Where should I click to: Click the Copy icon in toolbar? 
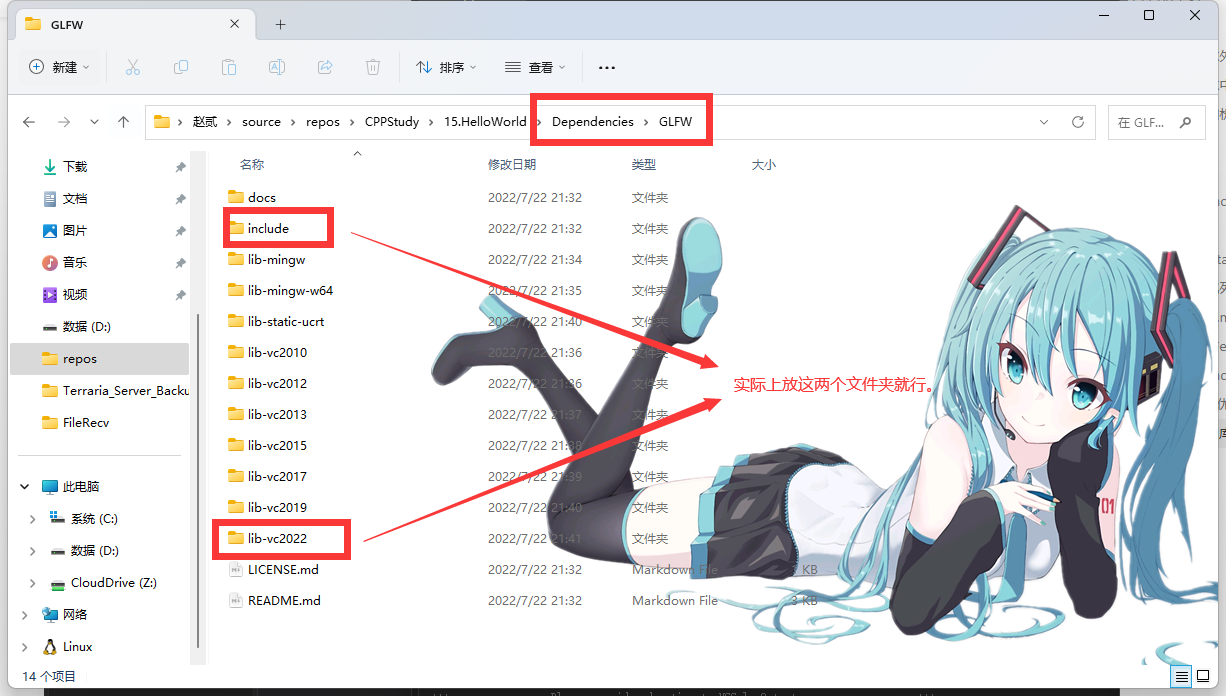[x=181, y=67]
